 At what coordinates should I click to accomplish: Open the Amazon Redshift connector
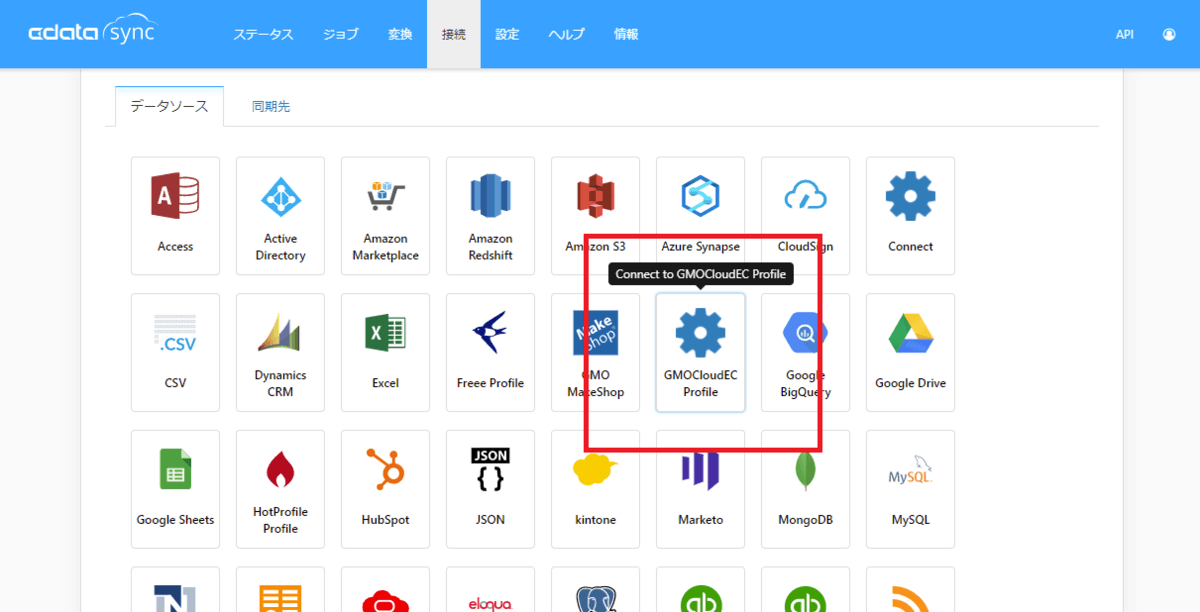(x=490, y=216)
